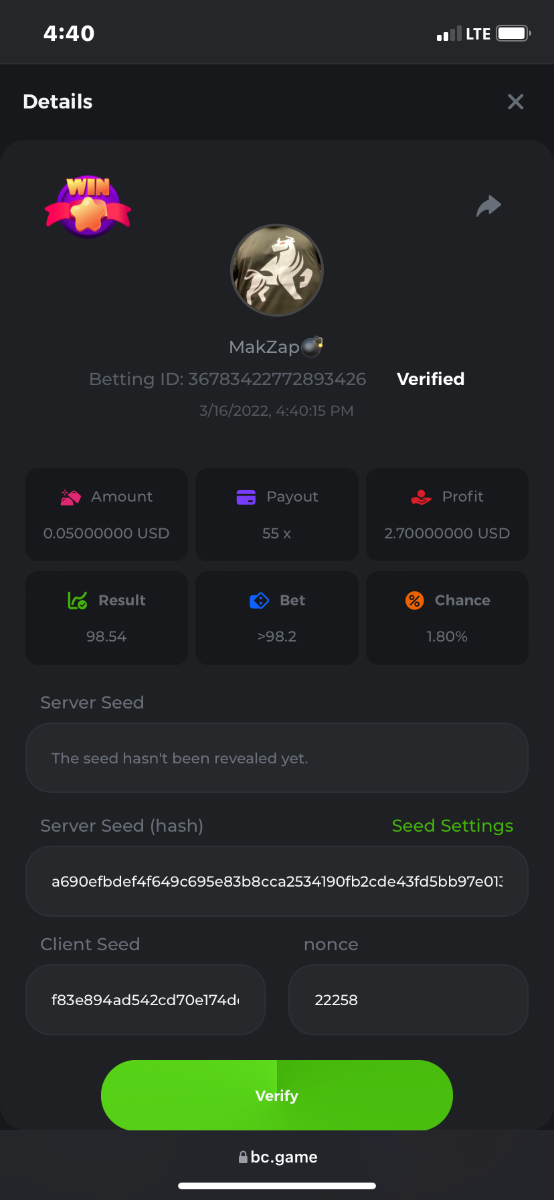Tap the purple Payout card icon

click(x=246, y=497)
